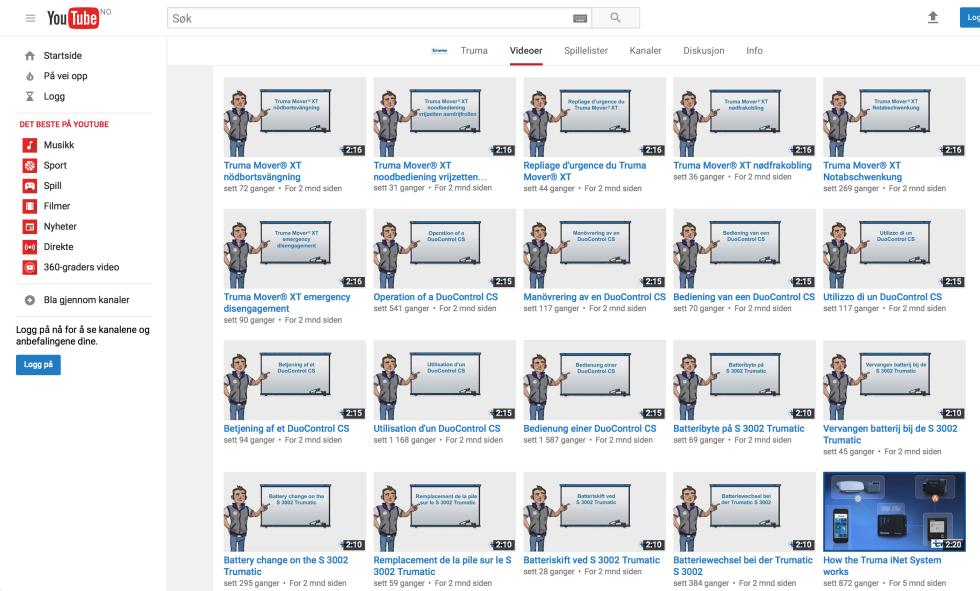The height and width of the screenshot is (591, 980).
Task: Open Startside from the sidebar
Action: click(60, 57)
